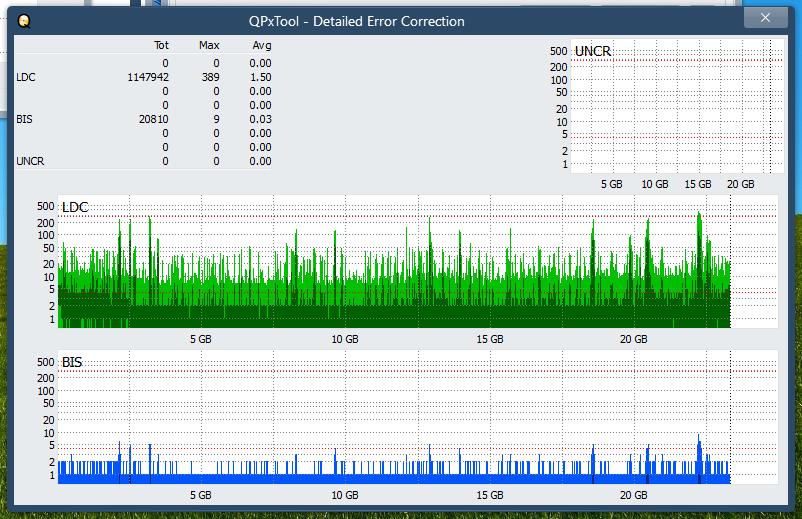The image size is (802, 519).
Task: Click the LDC chart title
Action: point(75,207)
